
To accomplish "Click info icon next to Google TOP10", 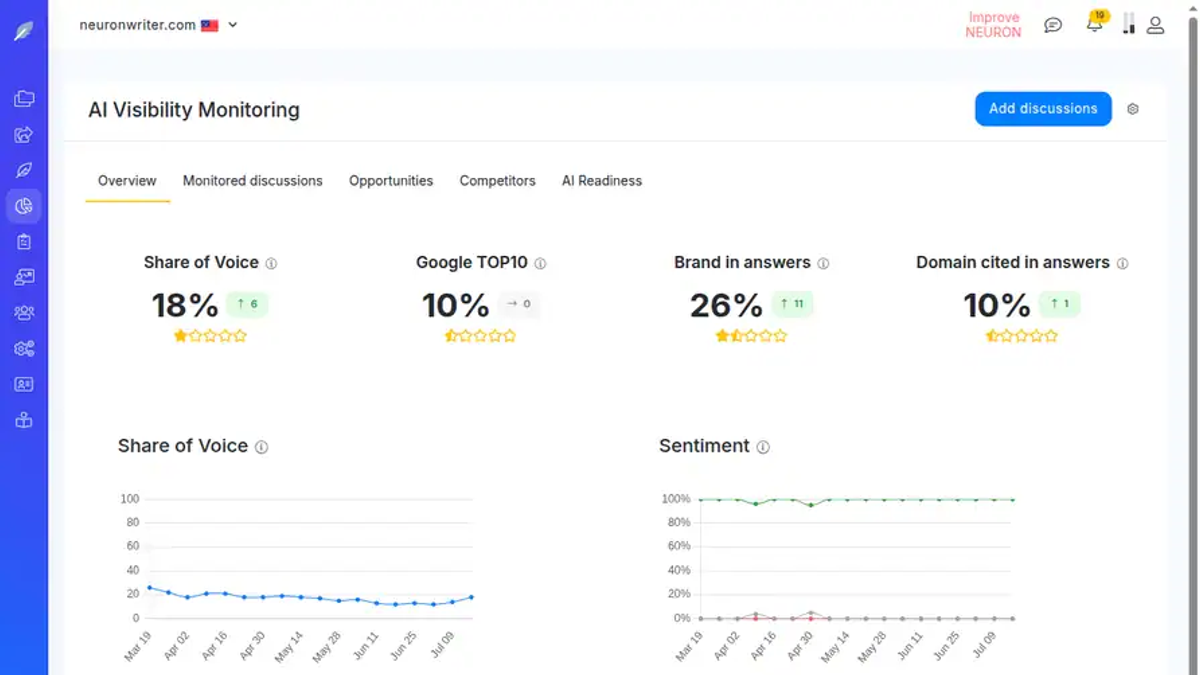I will tap(540, 264).
